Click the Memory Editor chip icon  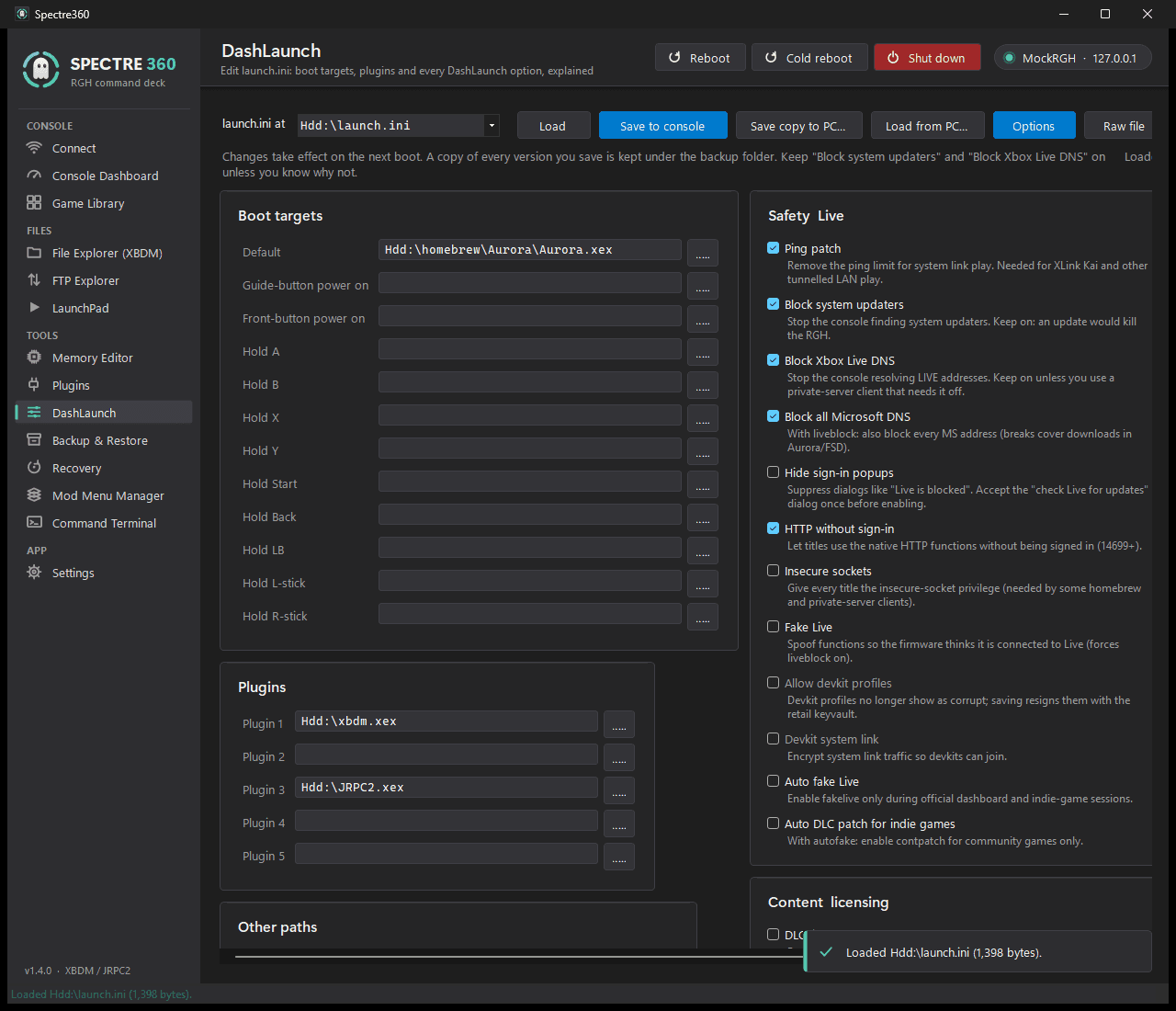pos(34,358)
